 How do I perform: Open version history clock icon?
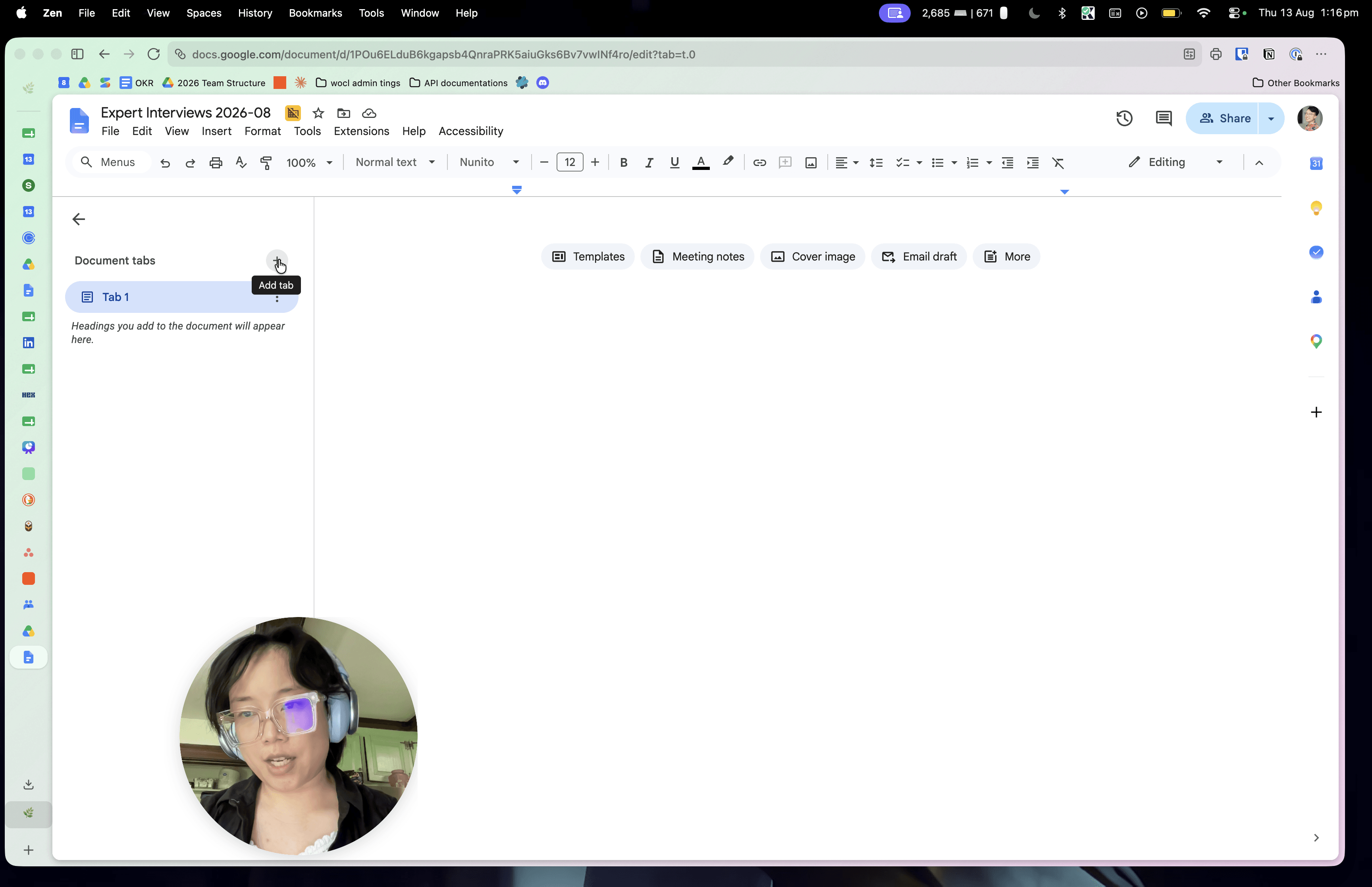[1124, 119]
